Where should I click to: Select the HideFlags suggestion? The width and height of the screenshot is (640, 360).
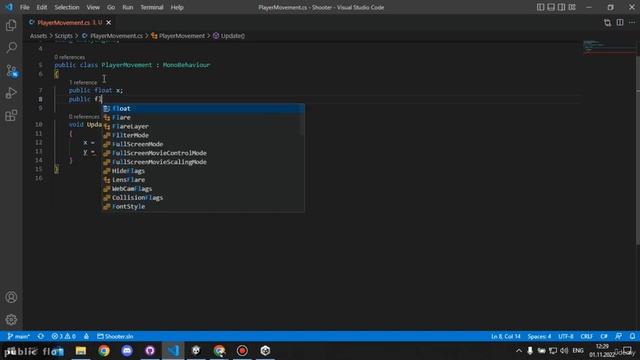point(203,171)
